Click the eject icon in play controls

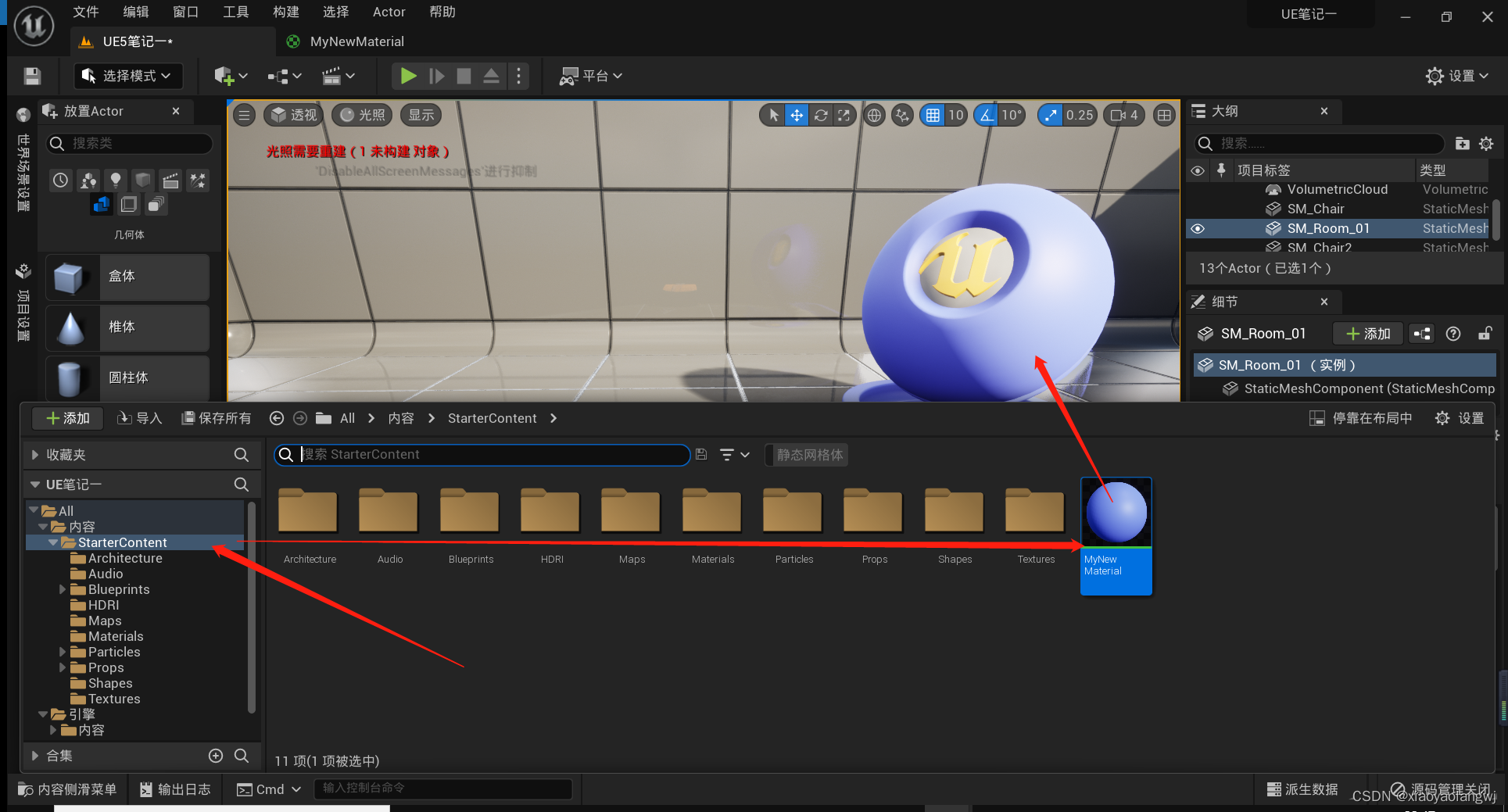[x=491, y=76]
